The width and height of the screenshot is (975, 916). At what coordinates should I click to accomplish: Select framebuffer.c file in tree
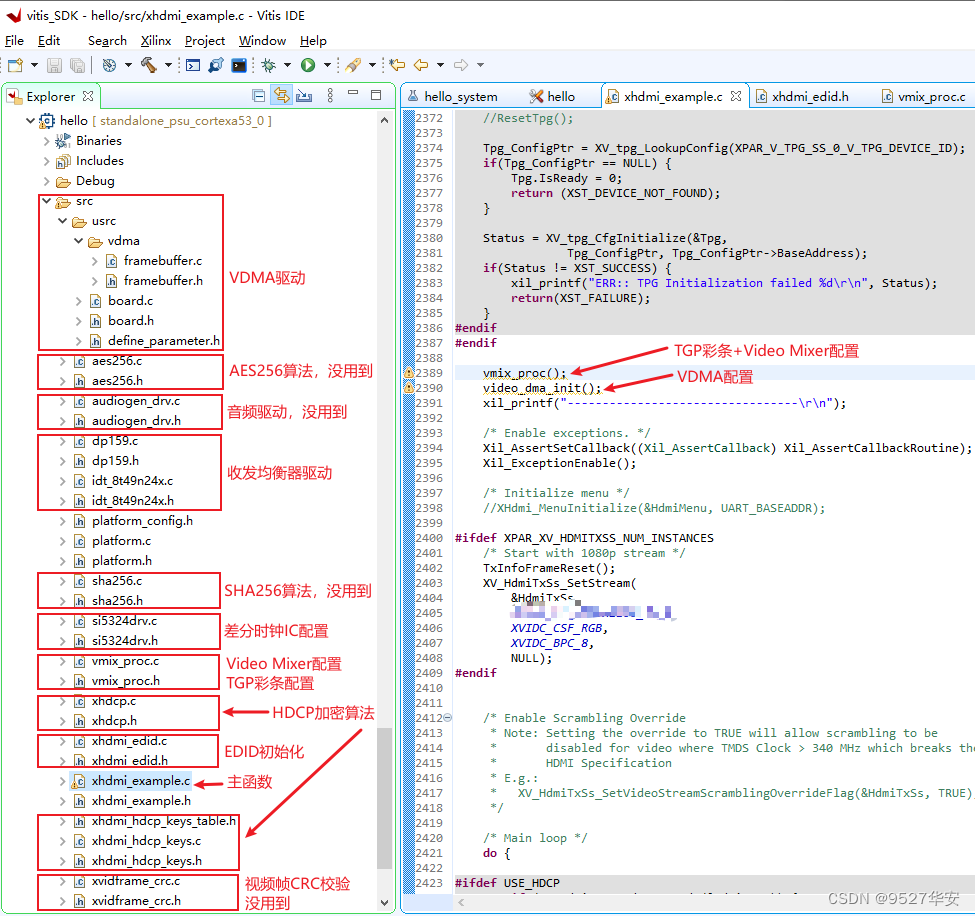click(x=162, y=261)
